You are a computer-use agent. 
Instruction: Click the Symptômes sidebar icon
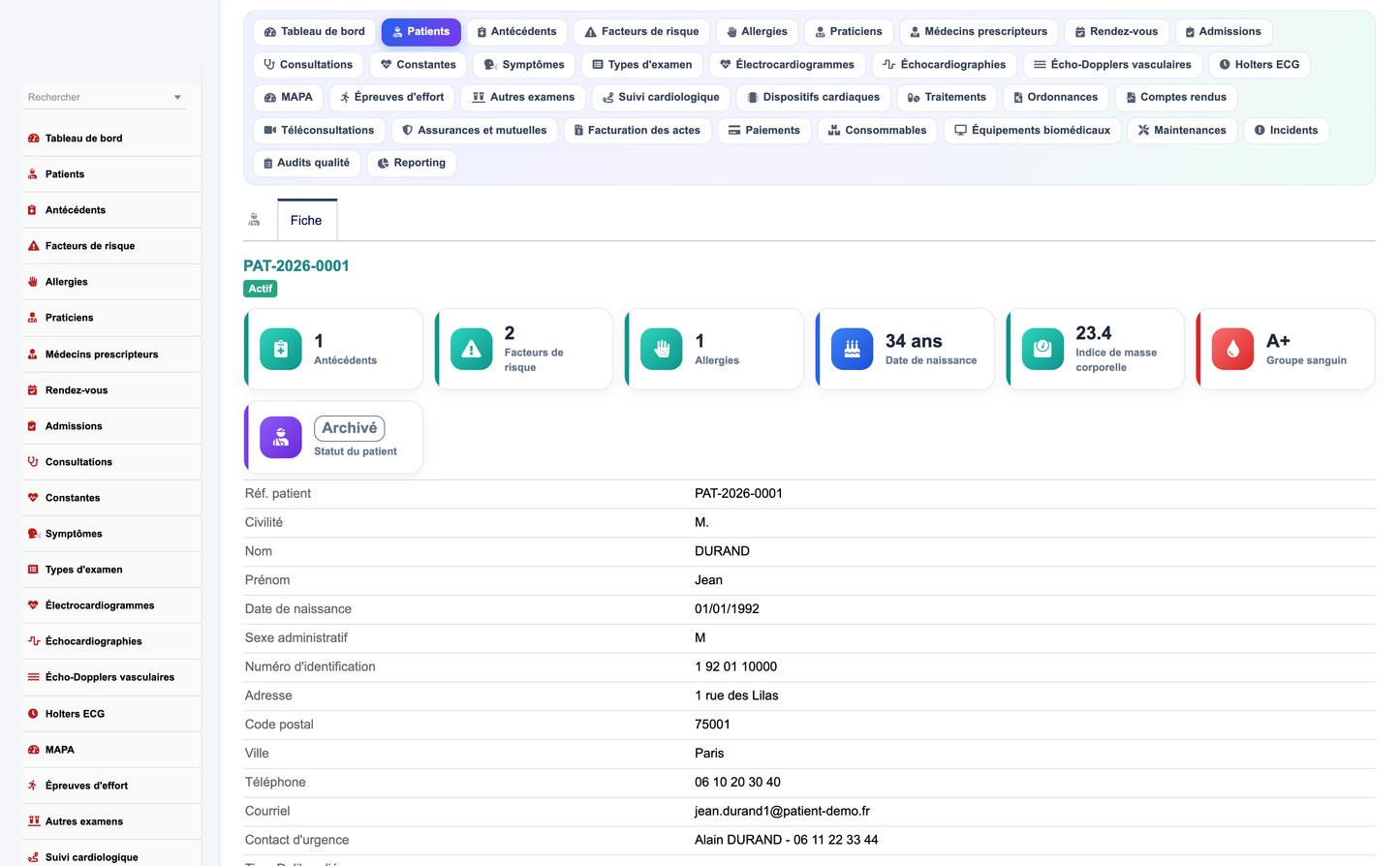33,534
